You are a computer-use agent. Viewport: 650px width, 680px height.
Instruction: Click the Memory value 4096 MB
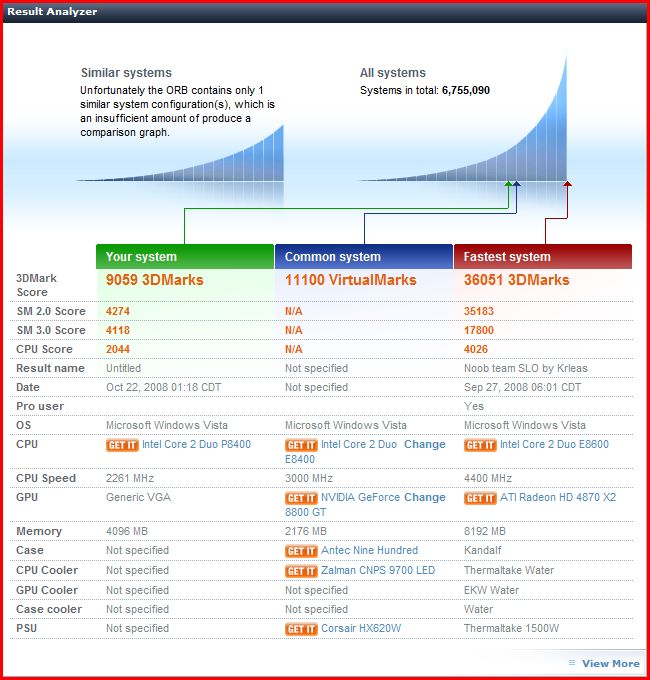(x=127, y=531)
